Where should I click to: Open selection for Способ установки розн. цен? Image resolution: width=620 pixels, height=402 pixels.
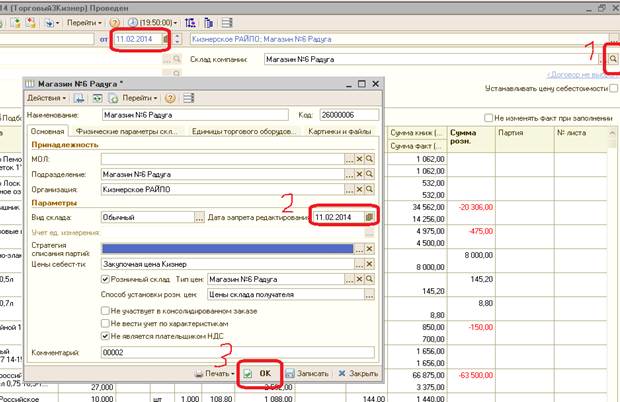(369, 294)
